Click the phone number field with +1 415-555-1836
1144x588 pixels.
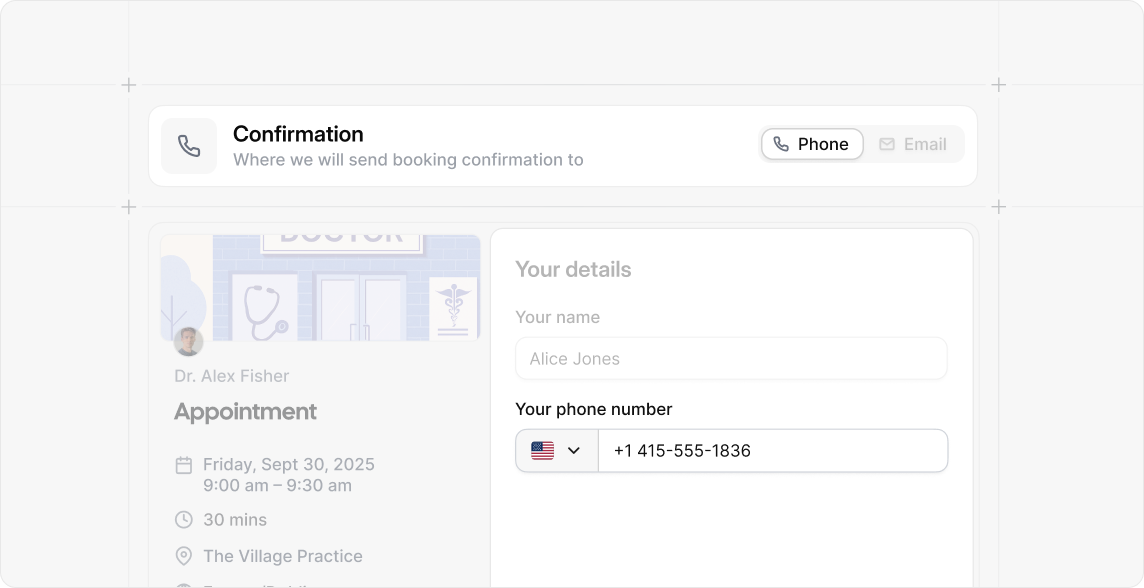coord(773,451)
